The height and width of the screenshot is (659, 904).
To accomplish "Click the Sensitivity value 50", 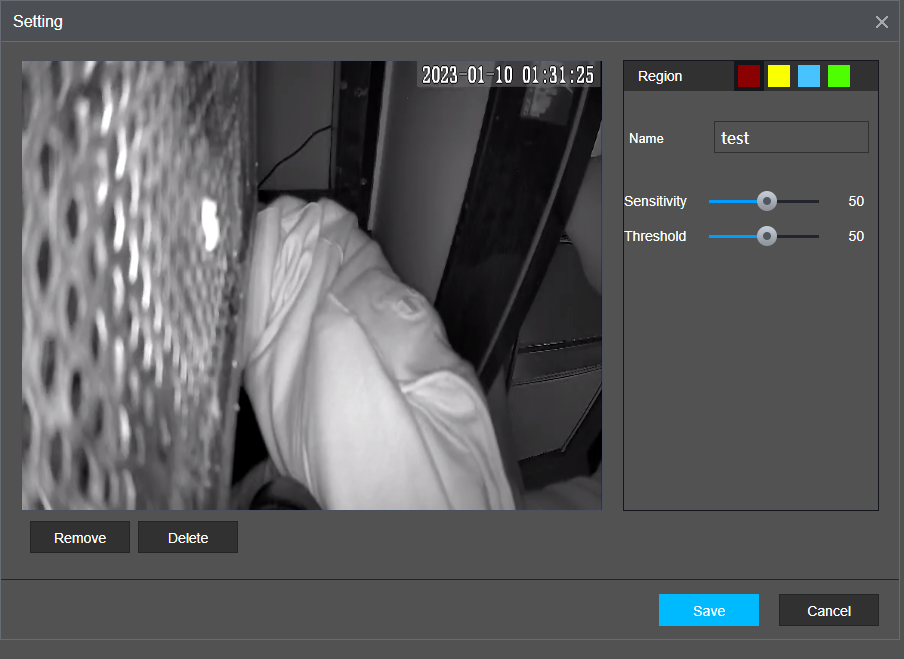I will (x=856, y=201).
